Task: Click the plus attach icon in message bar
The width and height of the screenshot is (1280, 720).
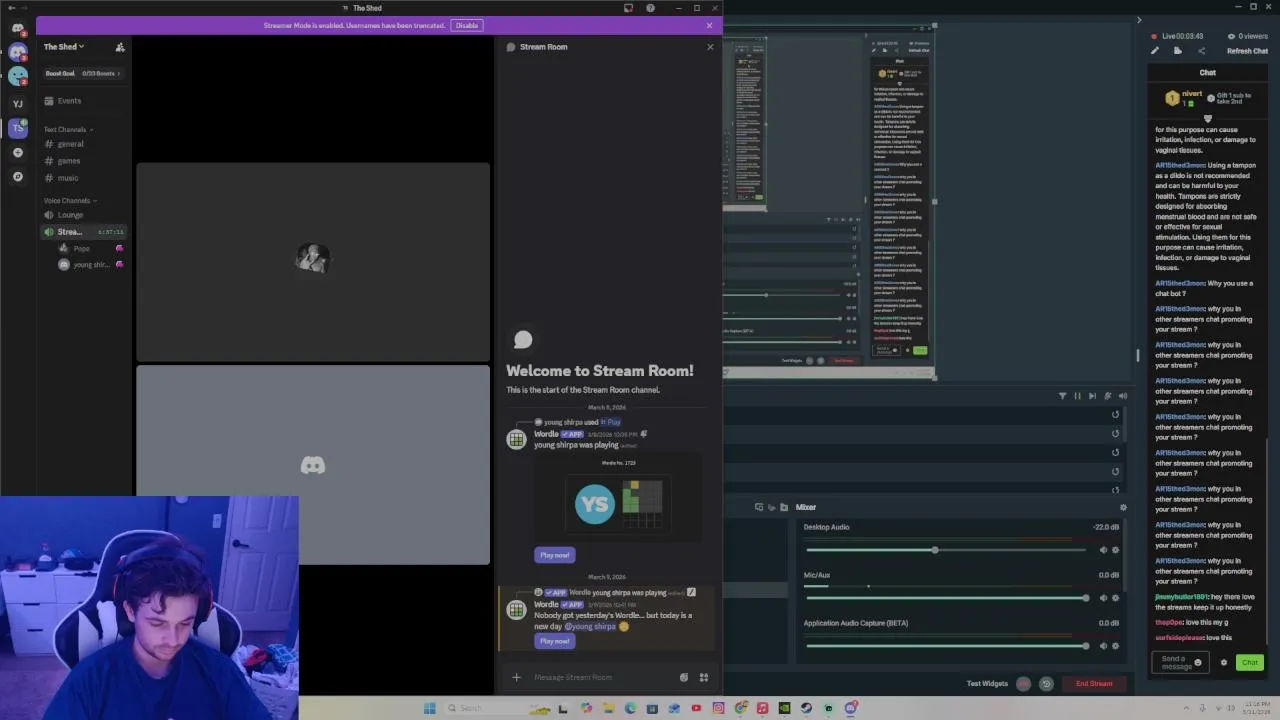Action: click(516, 677)
